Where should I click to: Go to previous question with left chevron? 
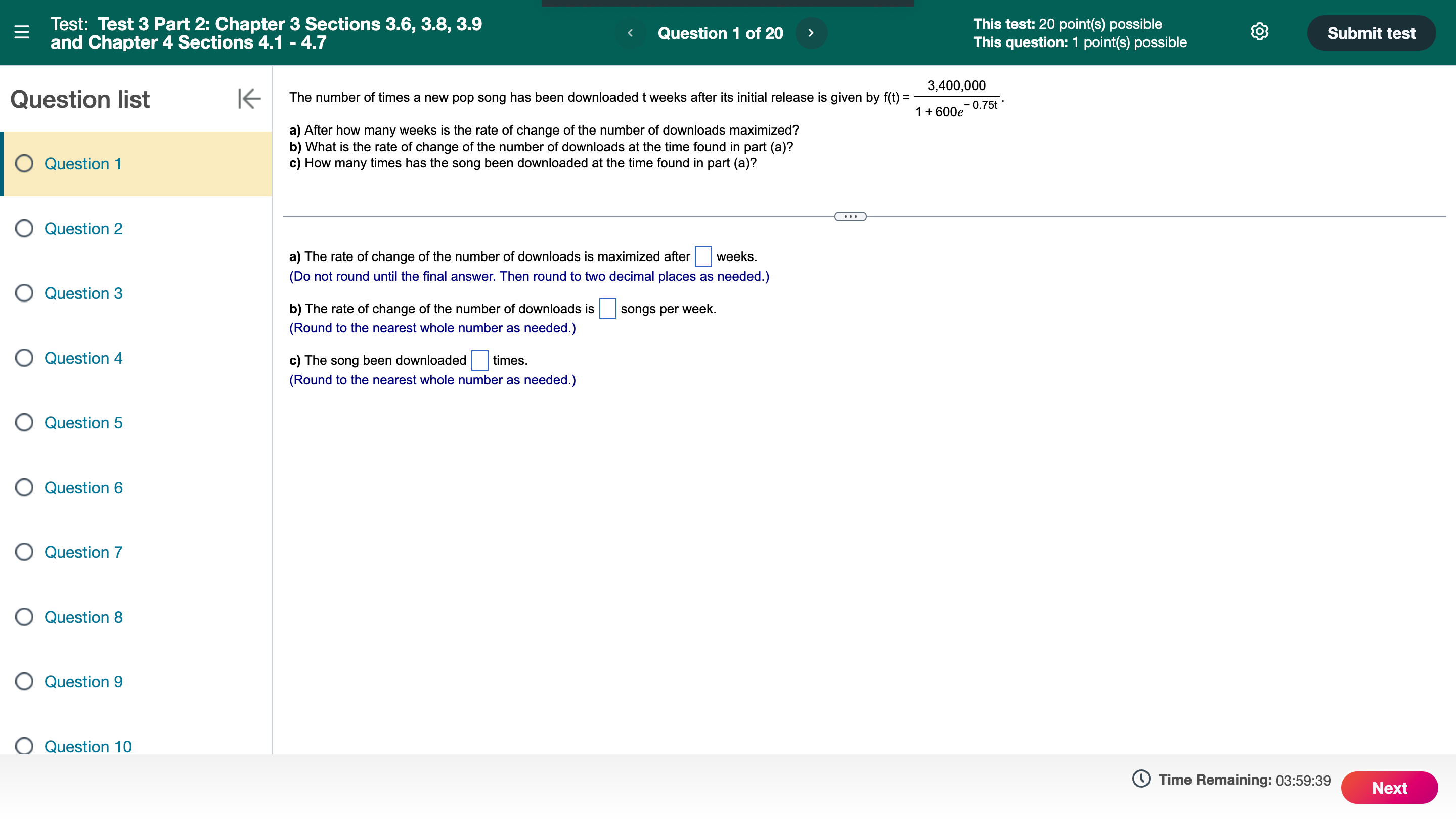pos(630,32)
